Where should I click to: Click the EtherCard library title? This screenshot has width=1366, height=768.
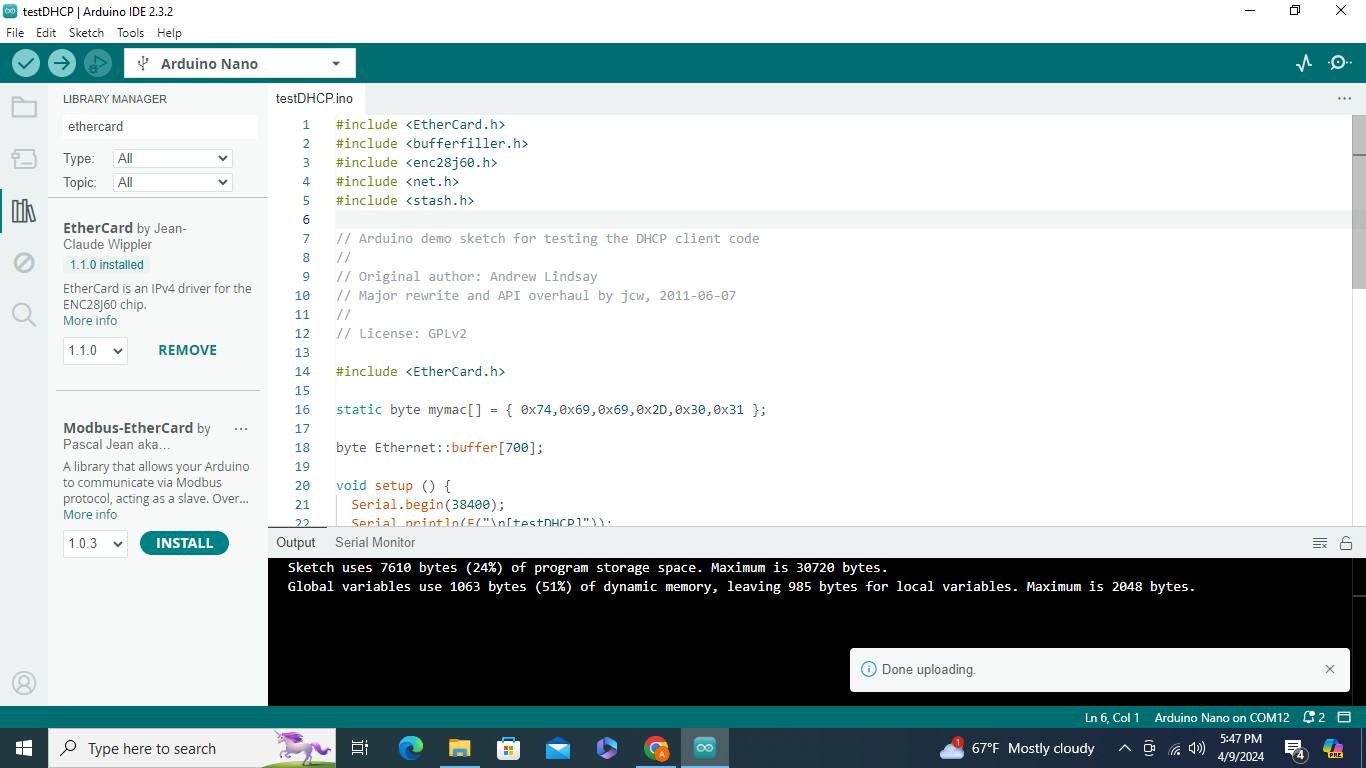point(98,228)
